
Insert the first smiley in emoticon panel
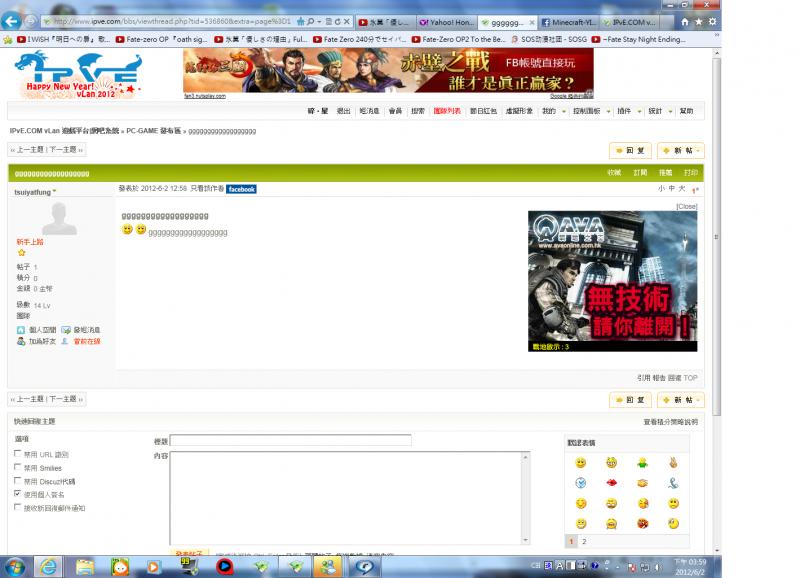[x=581, y=463]
